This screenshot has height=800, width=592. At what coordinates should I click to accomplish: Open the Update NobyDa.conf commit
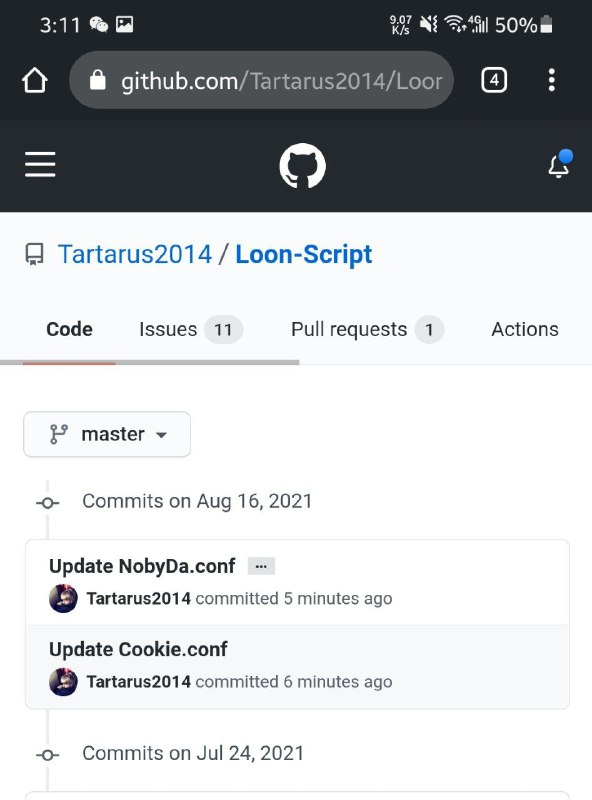142,566
